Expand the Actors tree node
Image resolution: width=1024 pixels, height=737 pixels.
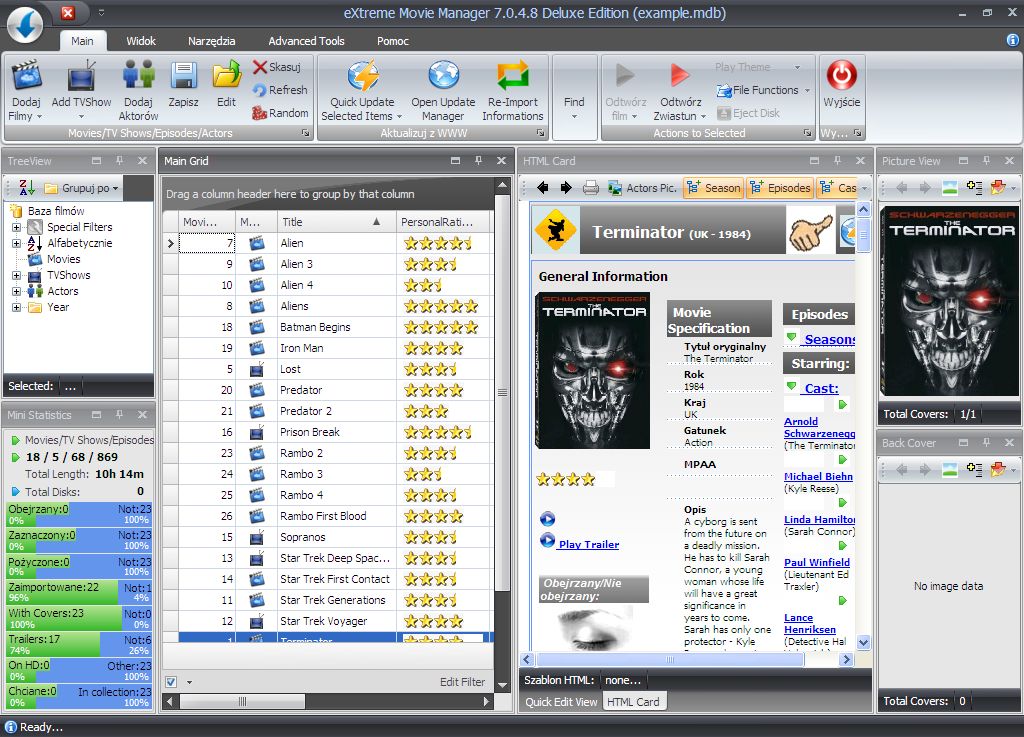[x=16, y=291]
